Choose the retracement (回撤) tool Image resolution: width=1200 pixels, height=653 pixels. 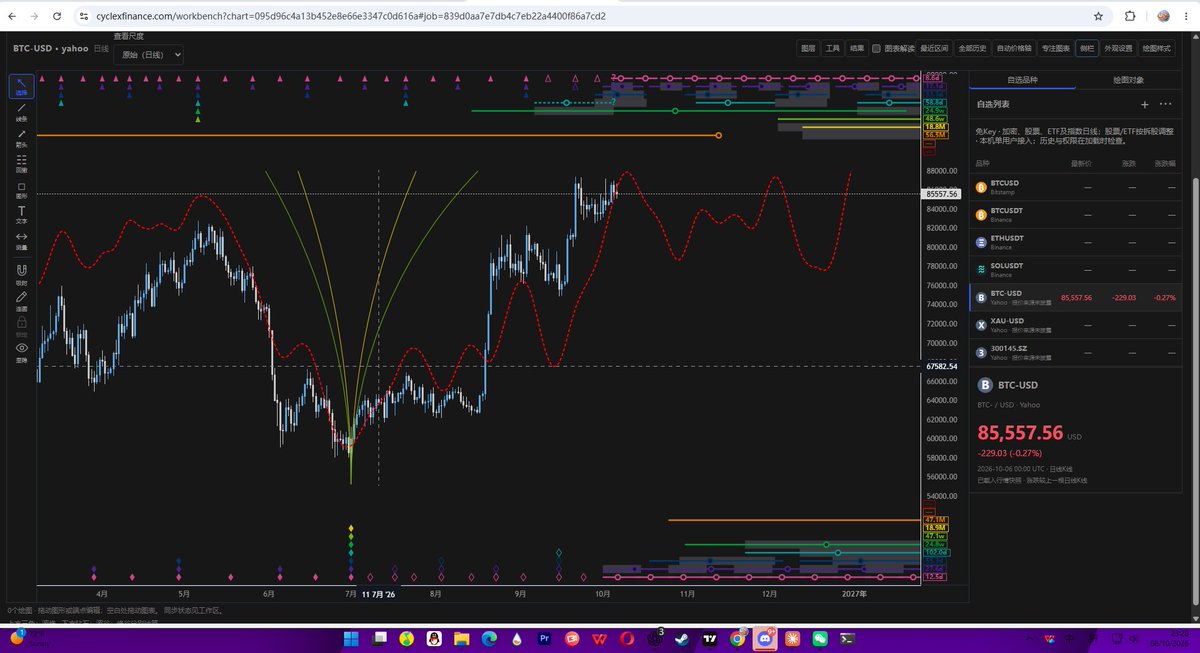coord(21,163)
